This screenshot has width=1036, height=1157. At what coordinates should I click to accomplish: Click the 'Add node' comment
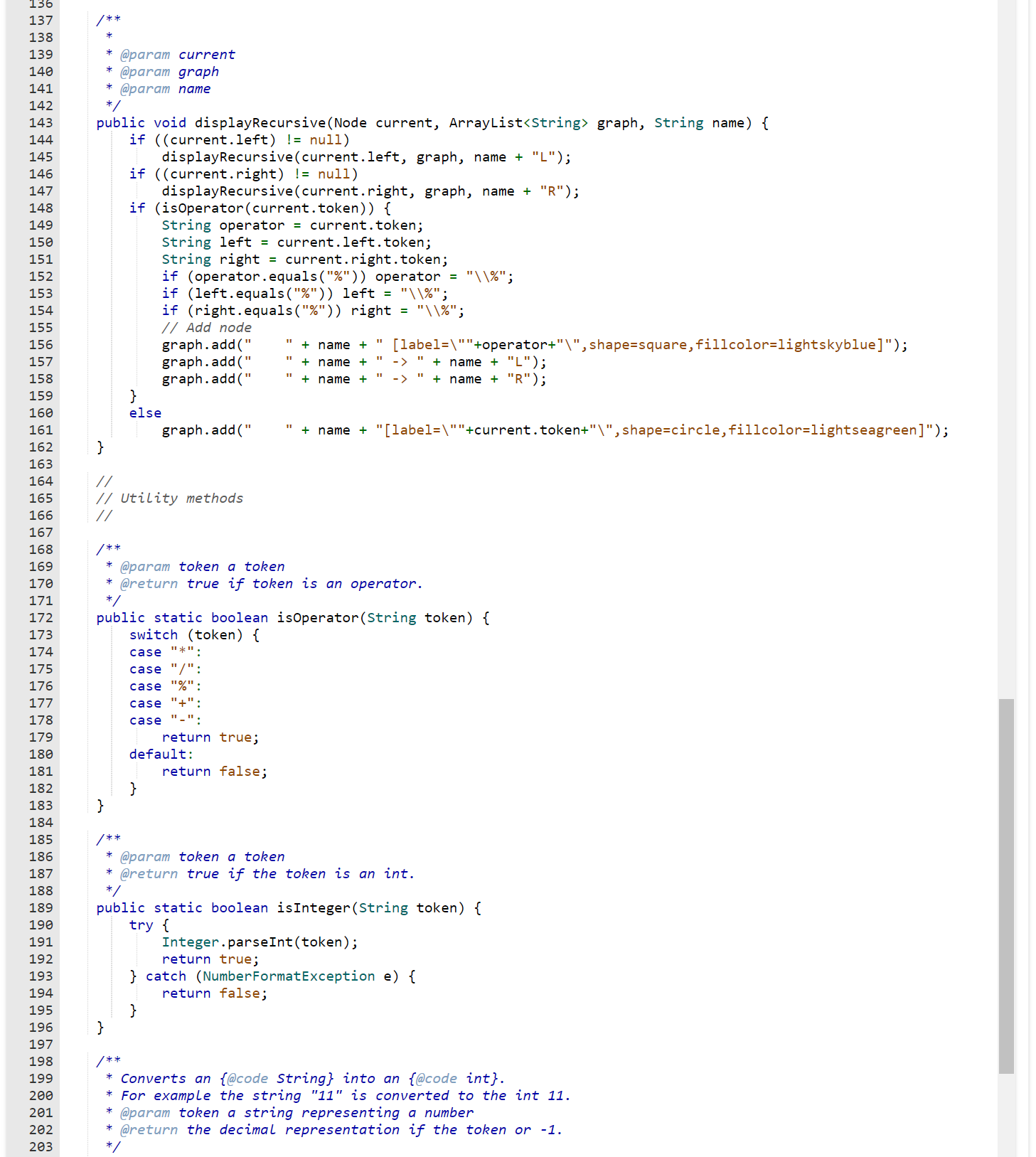(x=206, y=328)
